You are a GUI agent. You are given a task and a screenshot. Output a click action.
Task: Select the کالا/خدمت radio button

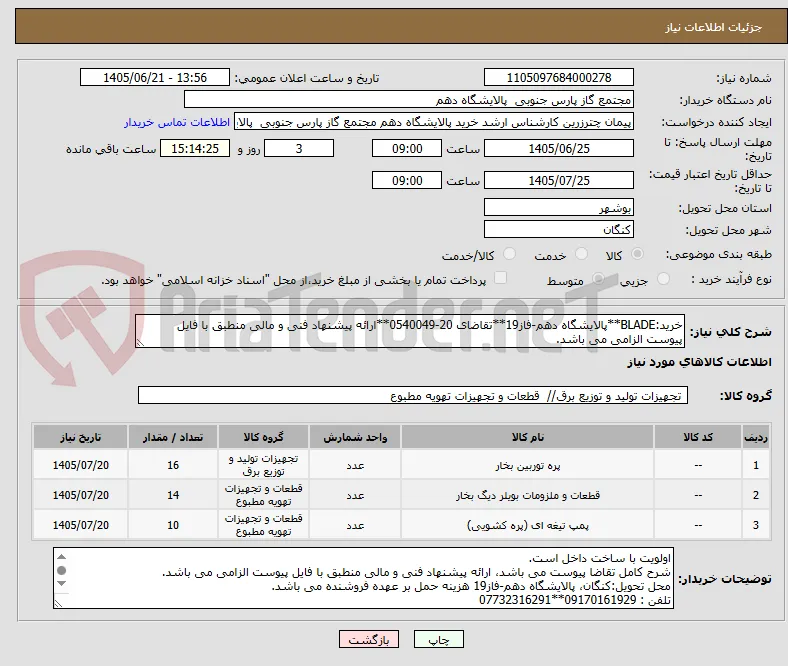click(509, 254)
